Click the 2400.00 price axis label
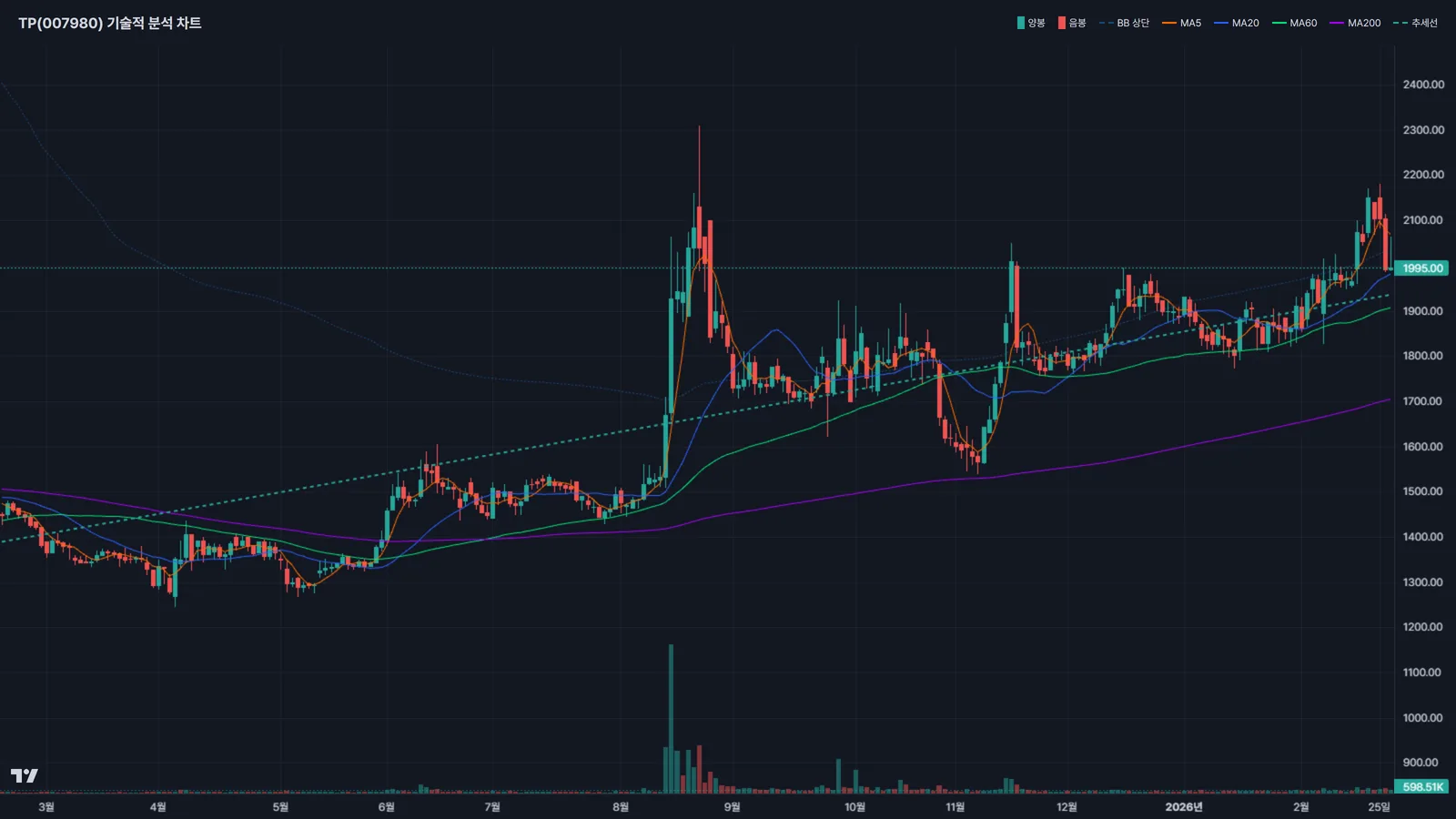 (x=1423, y=85)
